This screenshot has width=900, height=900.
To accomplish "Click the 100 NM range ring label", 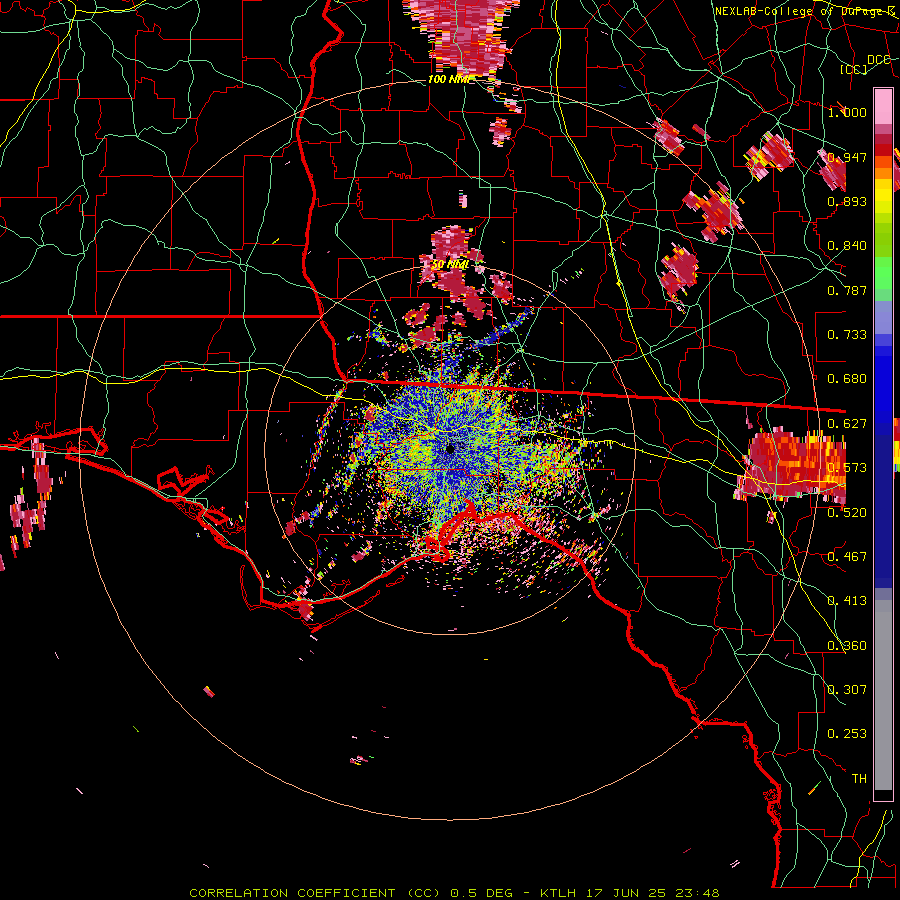I will click(x=449, y=79).
